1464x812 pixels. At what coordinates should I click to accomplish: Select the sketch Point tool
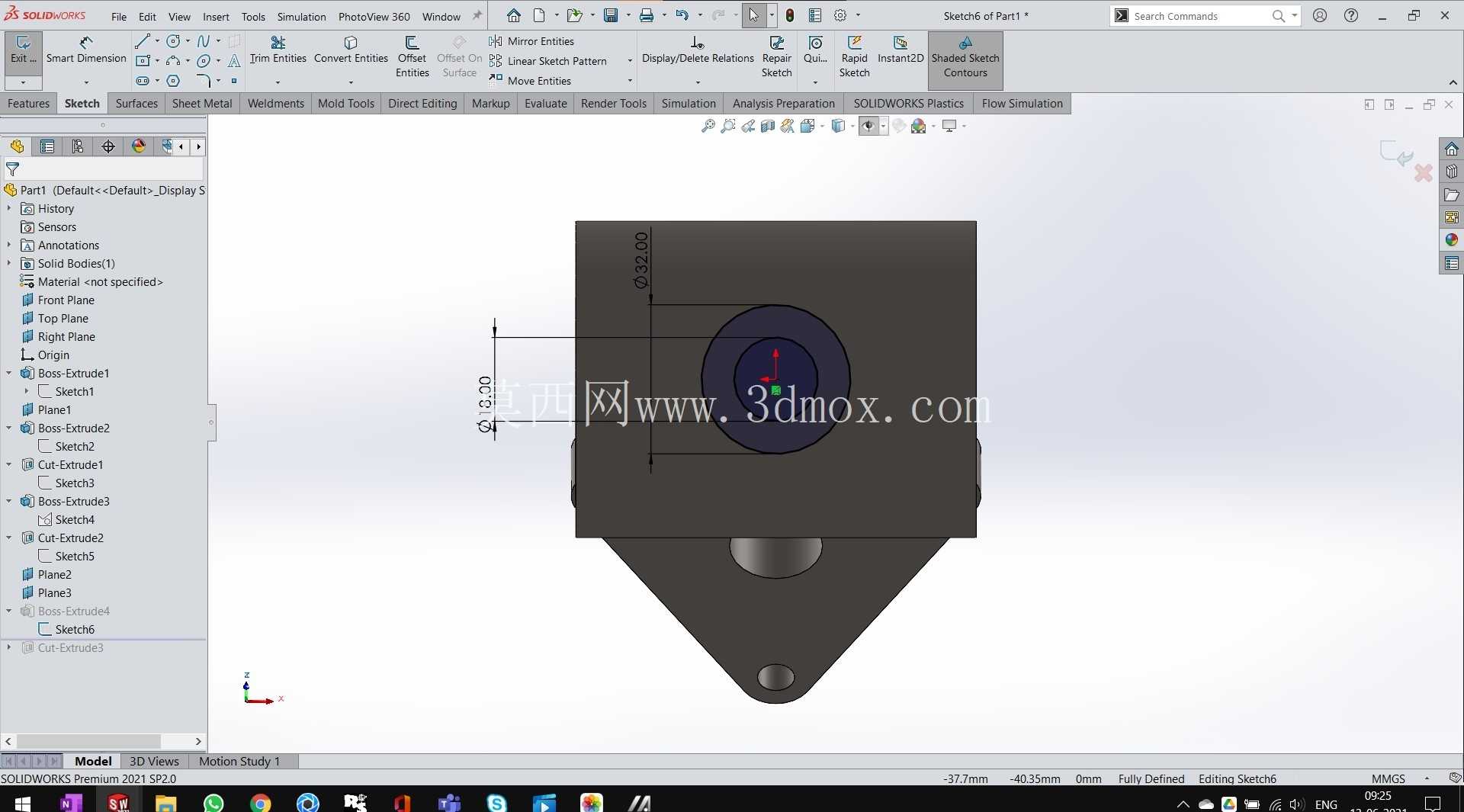coord(234,81)
